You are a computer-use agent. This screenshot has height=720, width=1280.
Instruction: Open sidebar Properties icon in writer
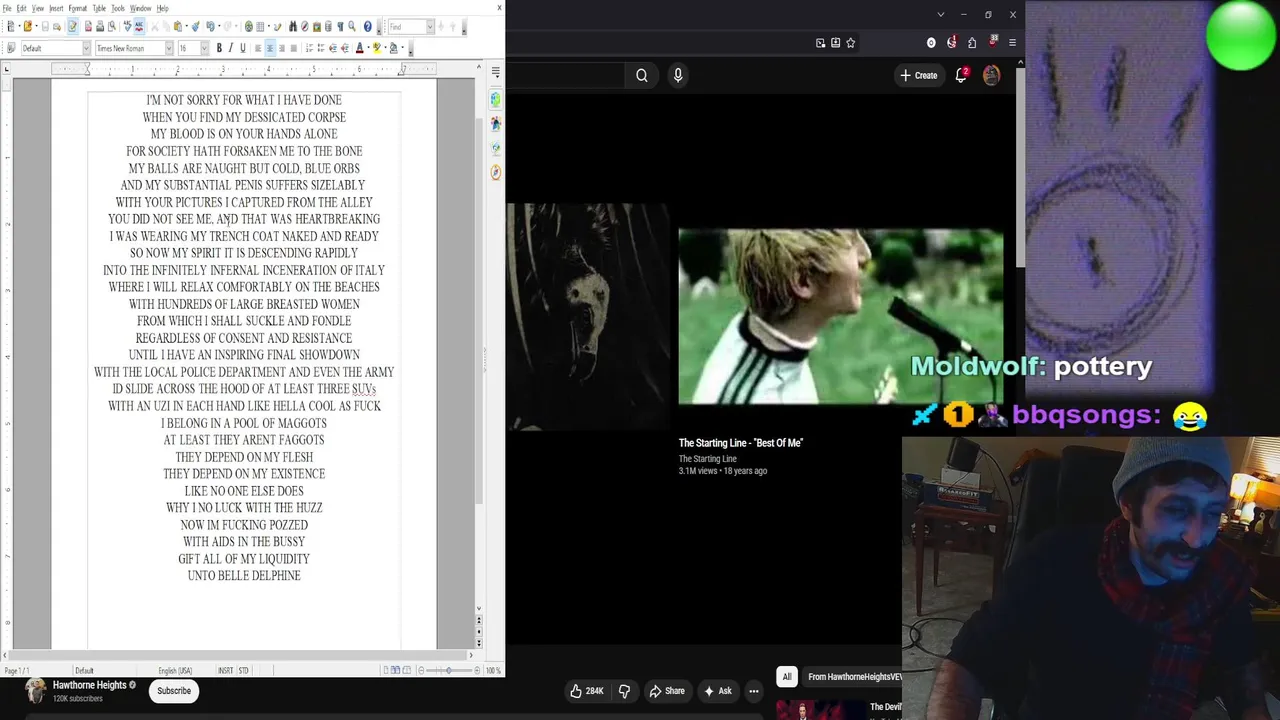point(496,100)
